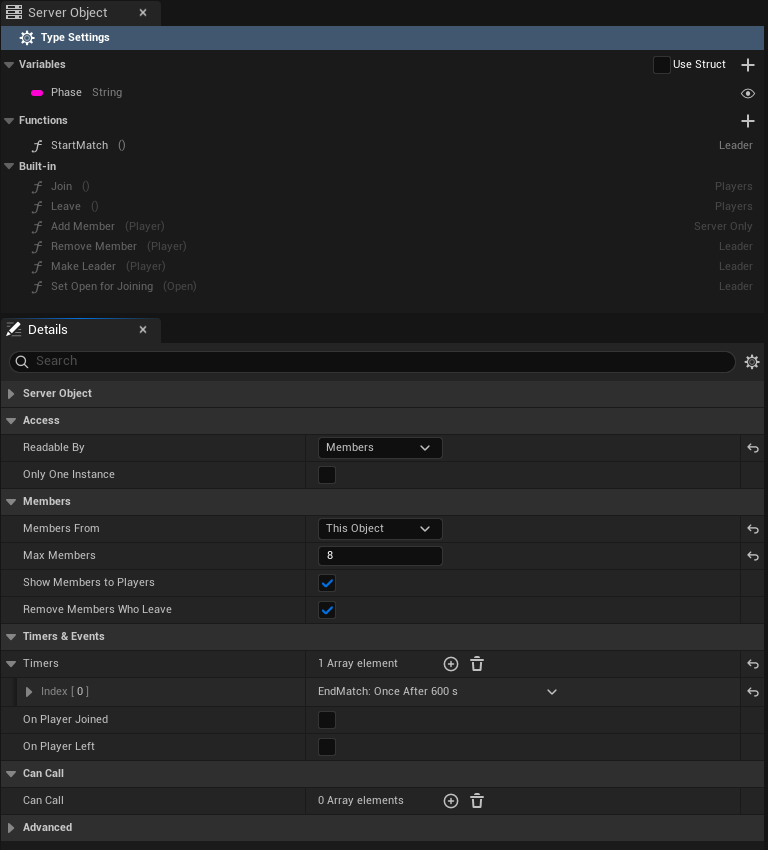Viewport: 768px width, 850px height.
Task: Click the search magnifier icon in Details
Action: (x=22, y=362)
